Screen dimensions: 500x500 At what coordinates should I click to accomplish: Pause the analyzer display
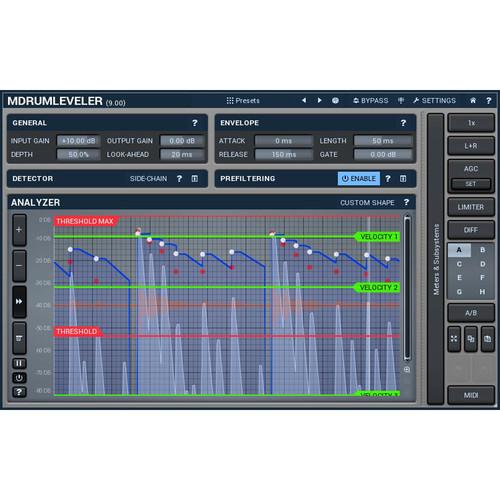[19, 363]
